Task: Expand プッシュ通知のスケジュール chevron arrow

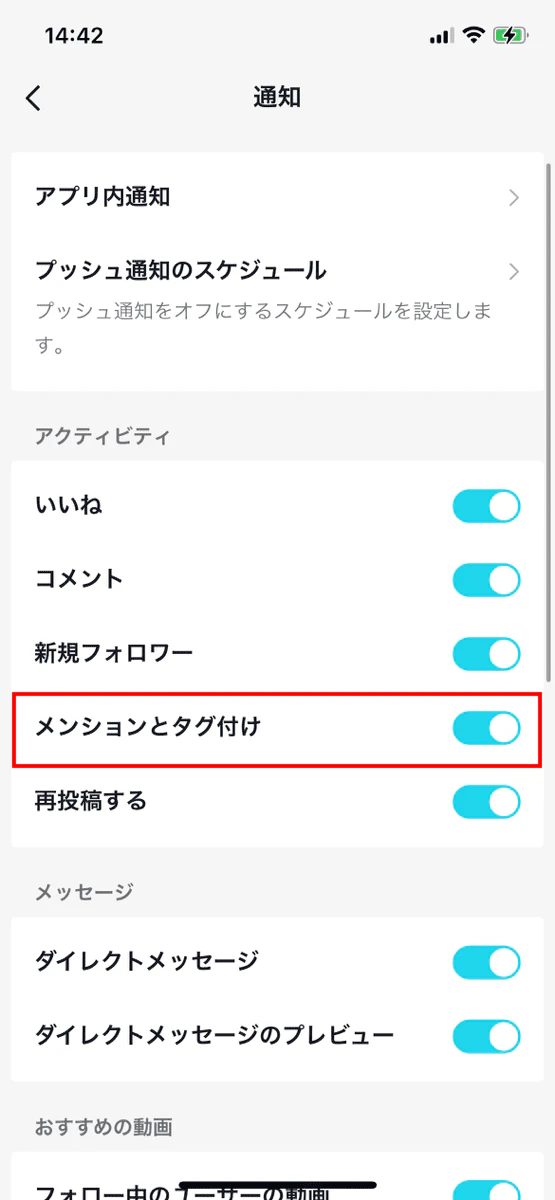Action: click(514, 271)
